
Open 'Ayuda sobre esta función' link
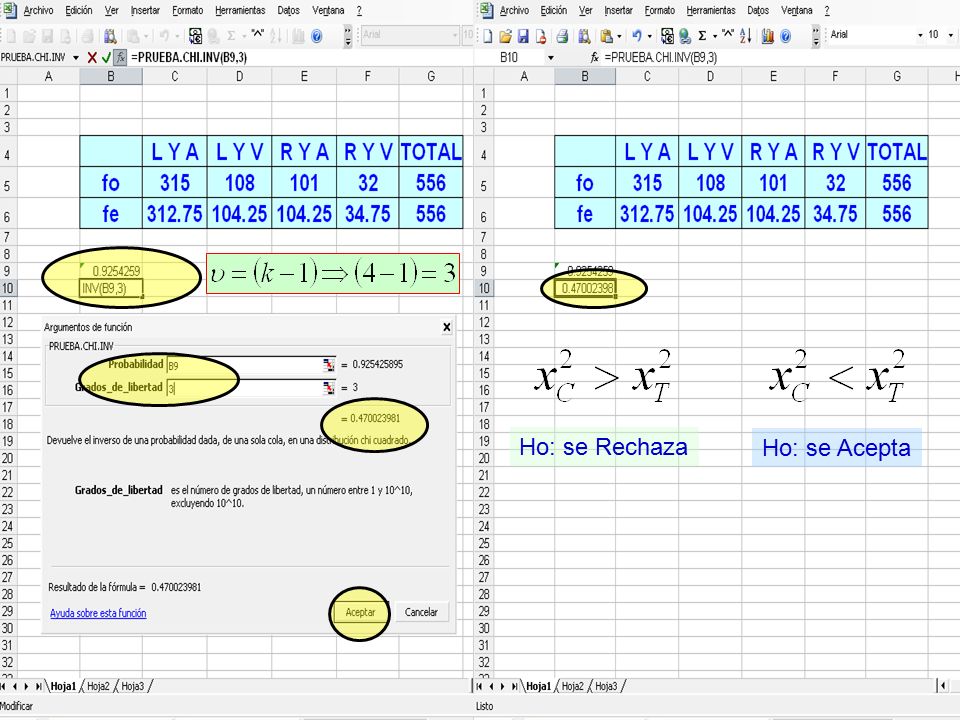(98, 613)
